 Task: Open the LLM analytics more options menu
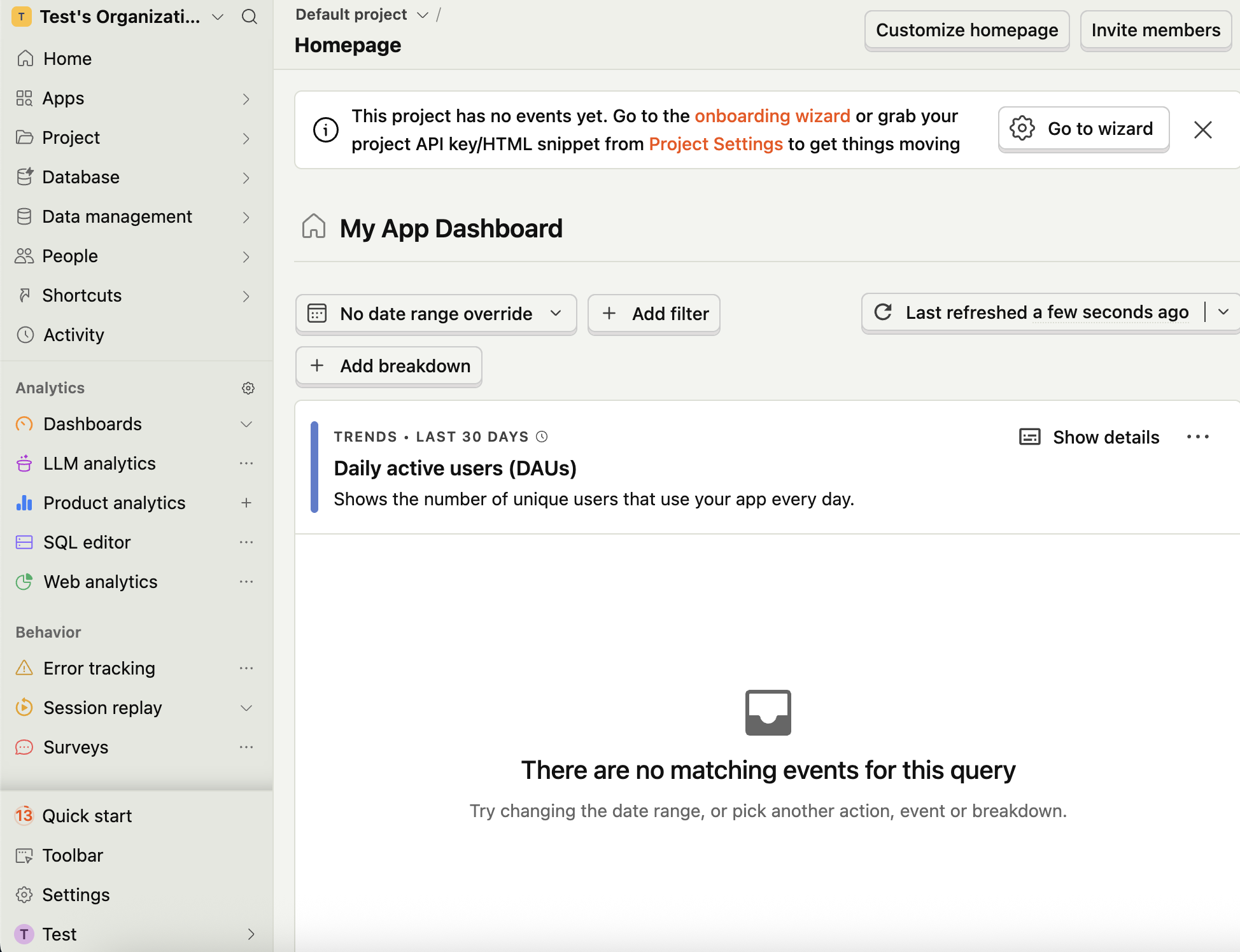click(246, 463)
